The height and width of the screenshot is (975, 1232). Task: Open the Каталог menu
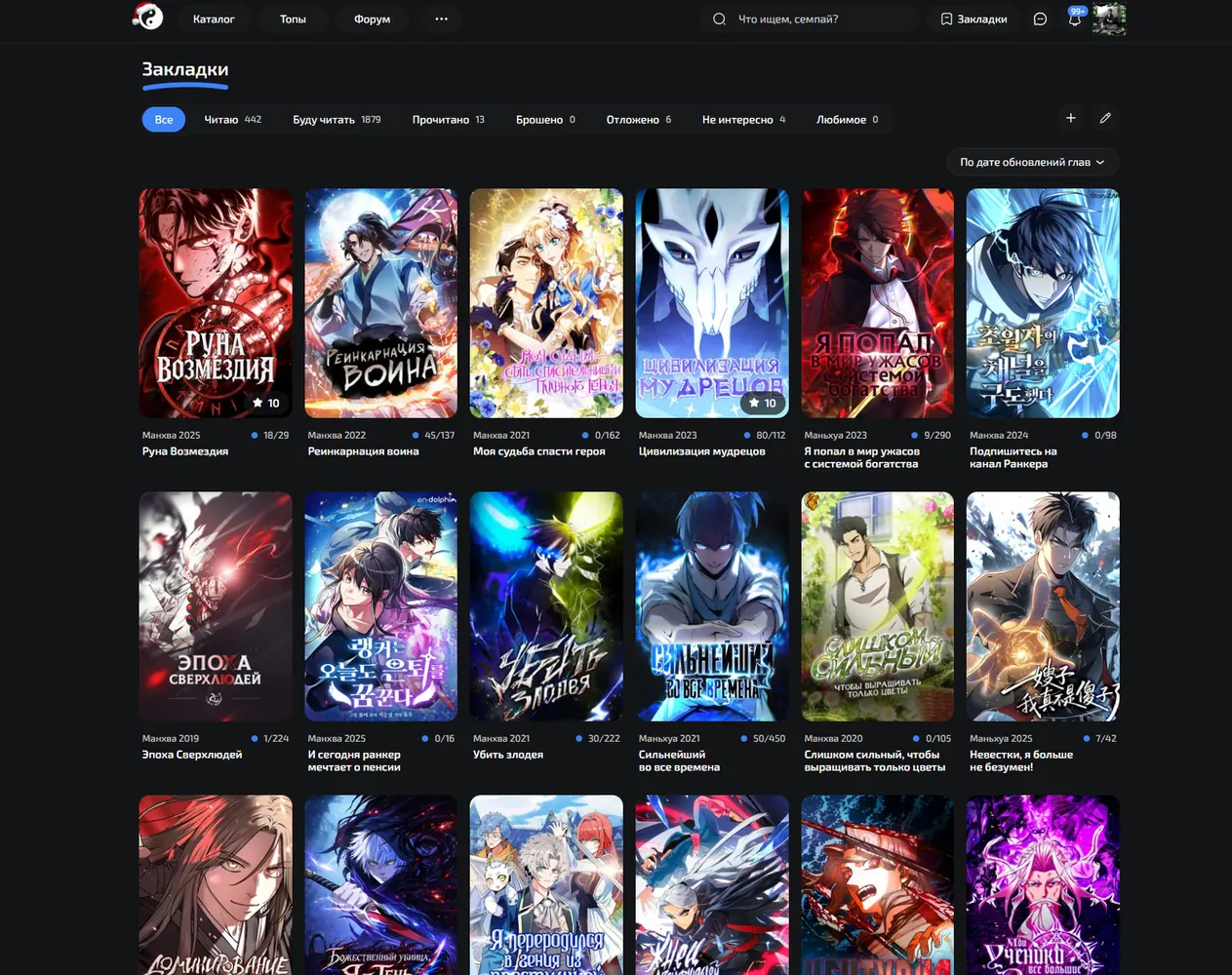point(214,19)
